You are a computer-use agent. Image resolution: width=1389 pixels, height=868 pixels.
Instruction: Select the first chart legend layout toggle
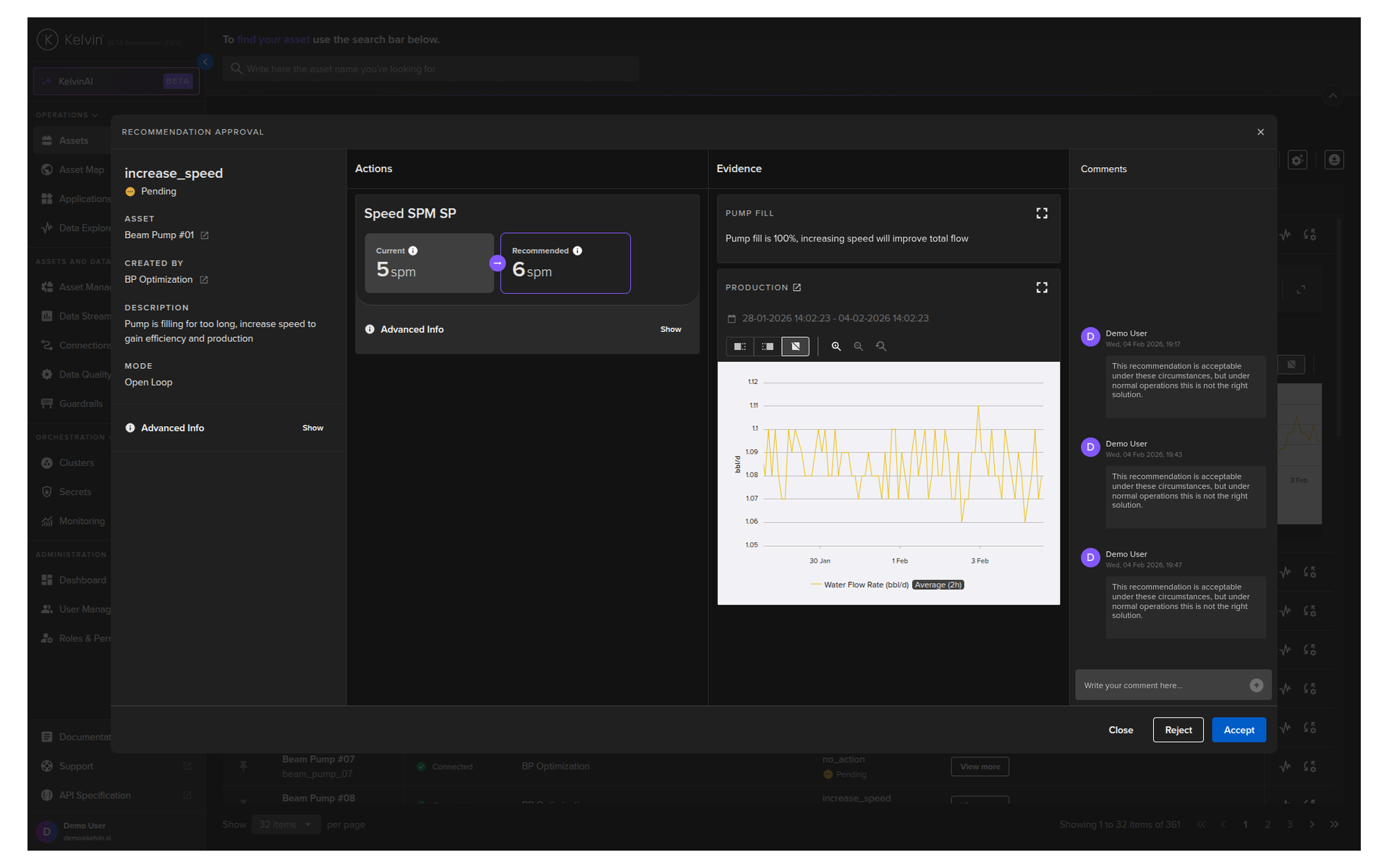pyautogui.click(x=739, y=346)
